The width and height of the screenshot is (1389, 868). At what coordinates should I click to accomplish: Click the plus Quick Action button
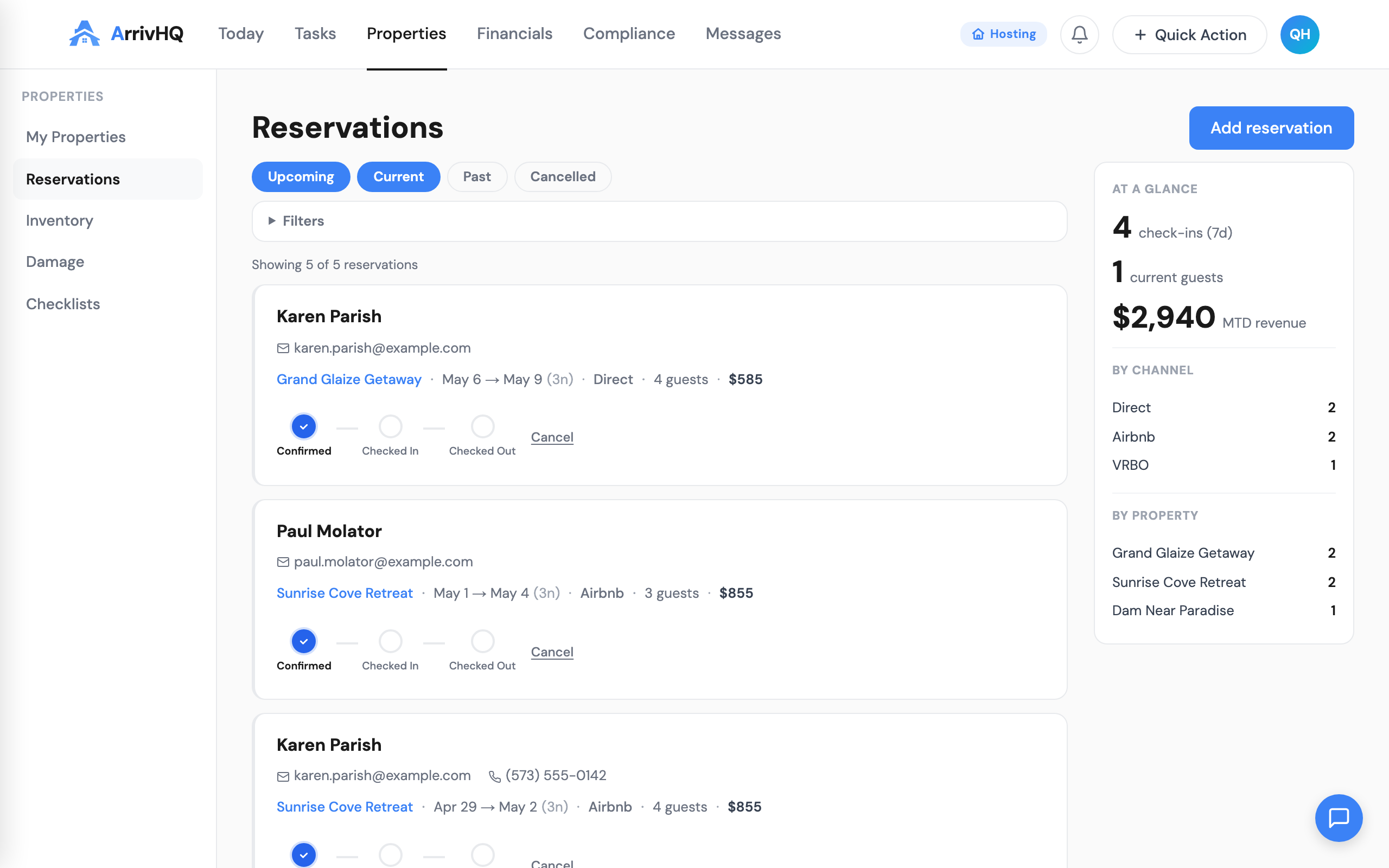pos(1189,34)
